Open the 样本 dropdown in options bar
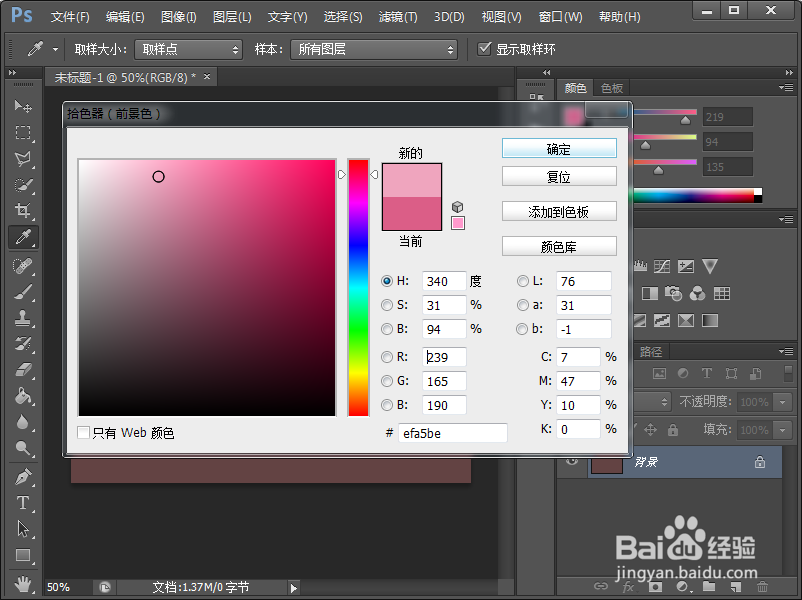This screenshot has height=600, width=802. [373, 49]
